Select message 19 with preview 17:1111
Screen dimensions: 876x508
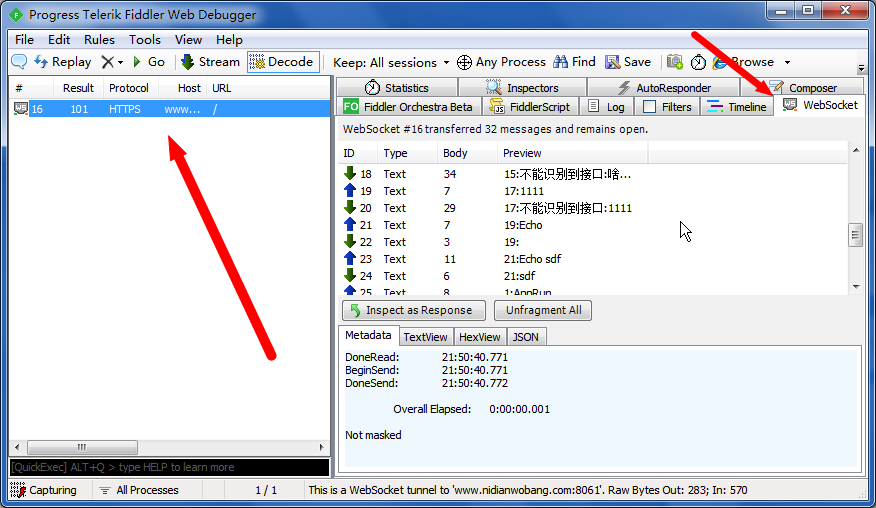pos(592,191)
